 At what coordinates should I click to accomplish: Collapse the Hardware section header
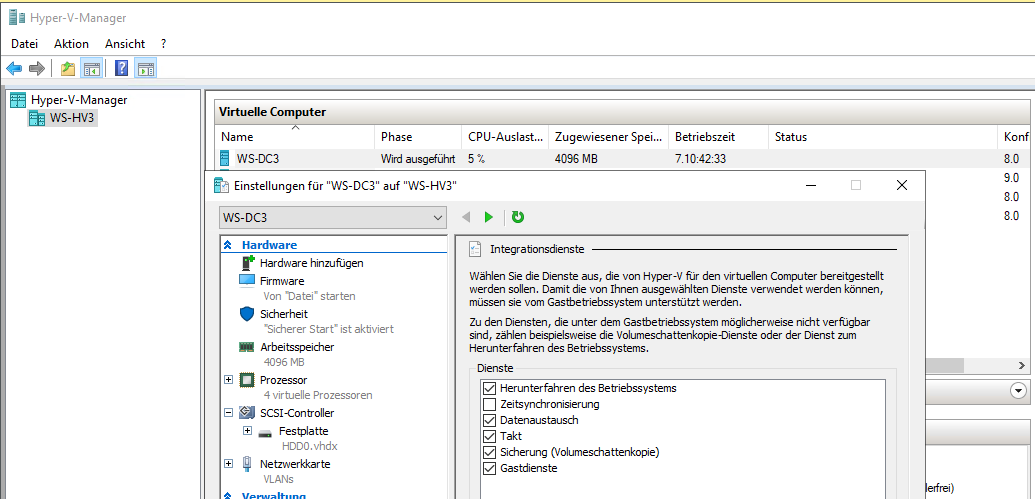tap(228, 245)
